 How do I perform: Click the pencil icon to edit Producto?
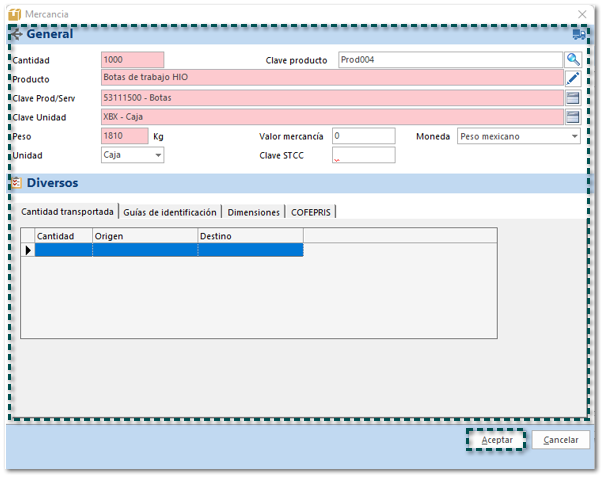pyautogui.click(x=573, y=78)
